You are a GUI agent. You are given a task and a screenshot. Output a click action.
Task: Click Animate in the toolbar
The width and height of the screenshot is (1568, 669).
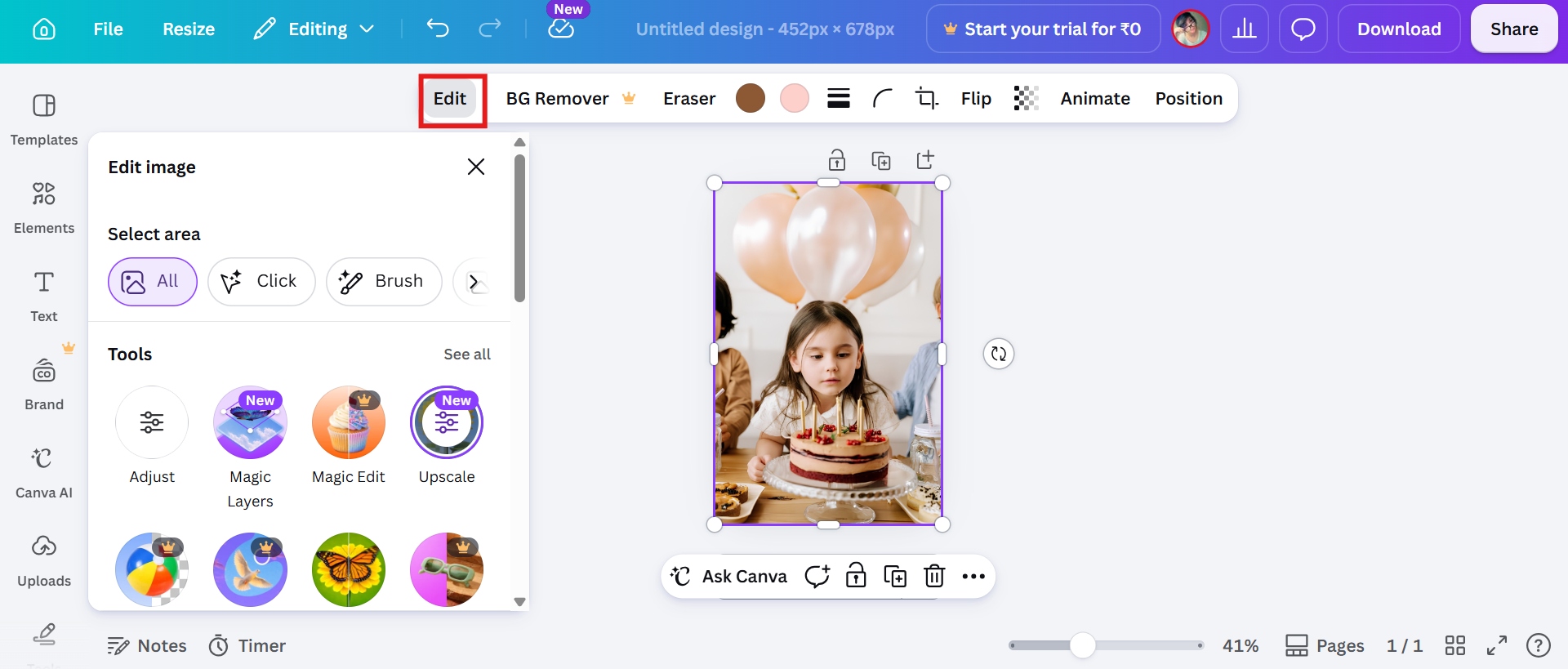pos(1095,99)
